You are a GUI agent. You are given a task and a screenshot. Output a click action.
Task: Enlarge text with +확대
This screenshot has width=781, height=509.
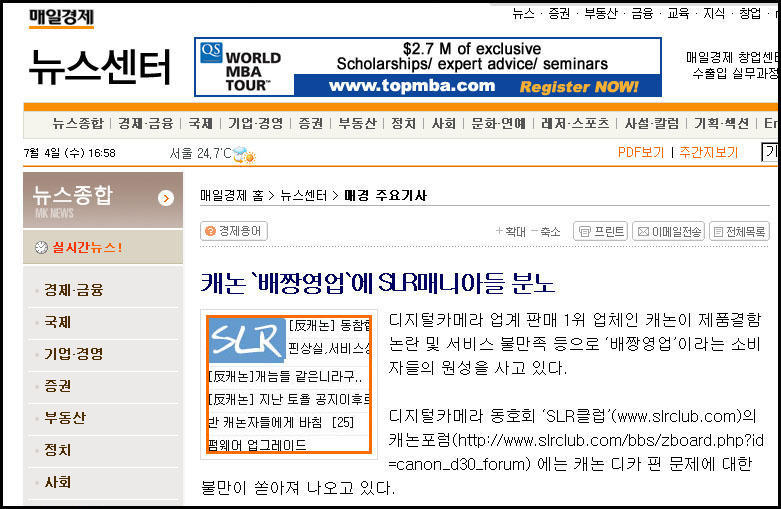pos(511,231)
